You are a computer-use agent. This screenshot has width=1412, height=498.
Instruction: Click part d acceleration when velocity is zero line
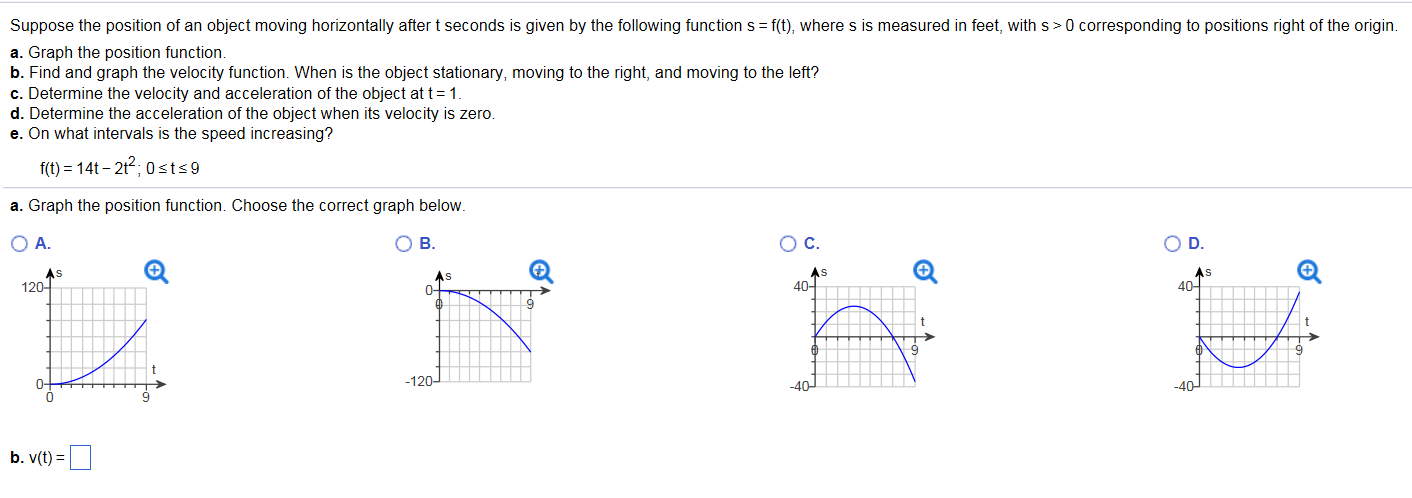(252, 113)
